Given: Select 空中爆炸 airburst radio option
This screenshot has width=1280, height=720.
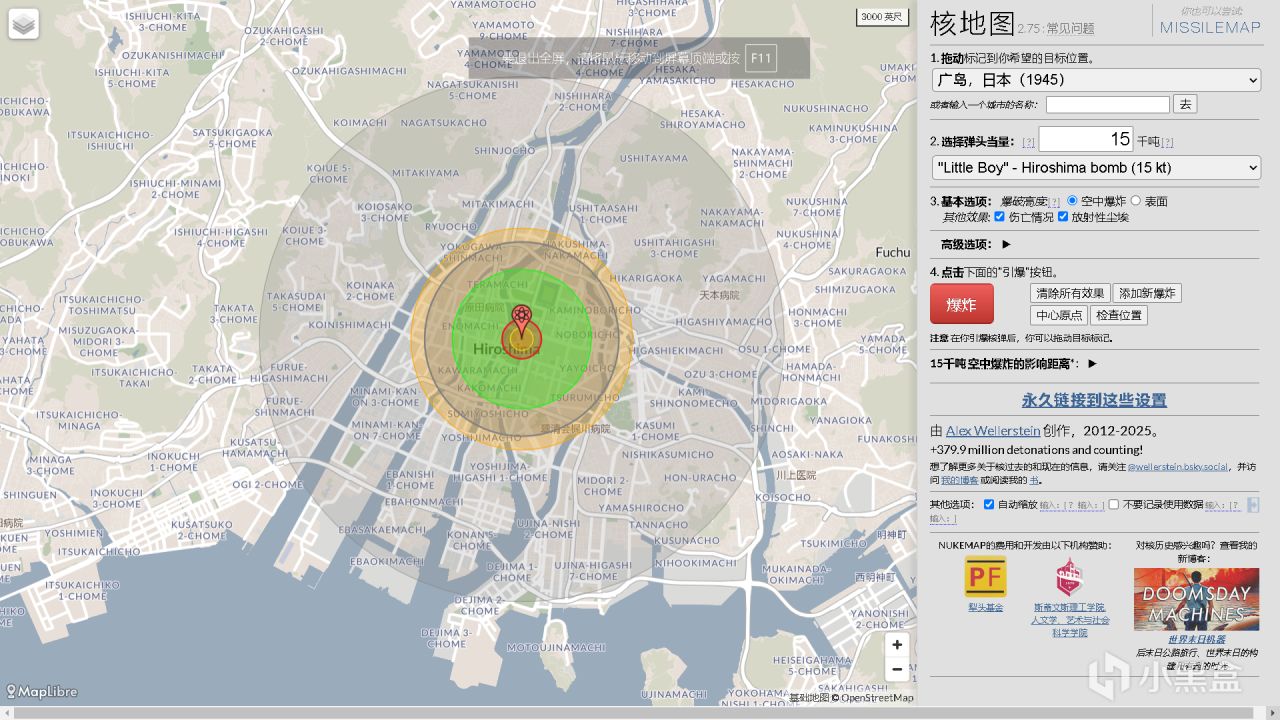Looking at the screenshot, I should pos(1072,200).
